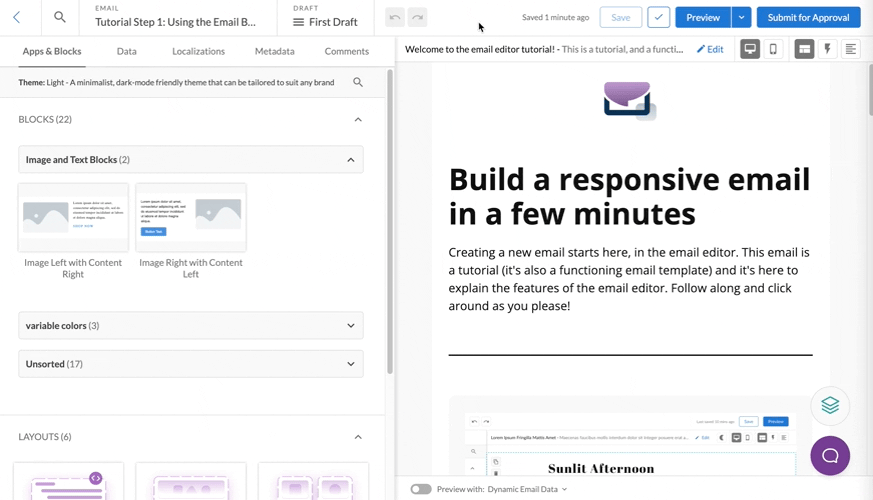Switch to the Apps & Blocks tab

52,51
